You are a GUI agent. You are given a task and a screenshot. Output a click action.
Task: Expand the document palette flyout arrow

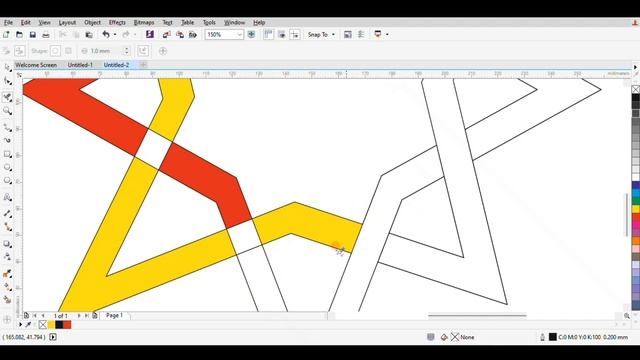pos(20,324)
